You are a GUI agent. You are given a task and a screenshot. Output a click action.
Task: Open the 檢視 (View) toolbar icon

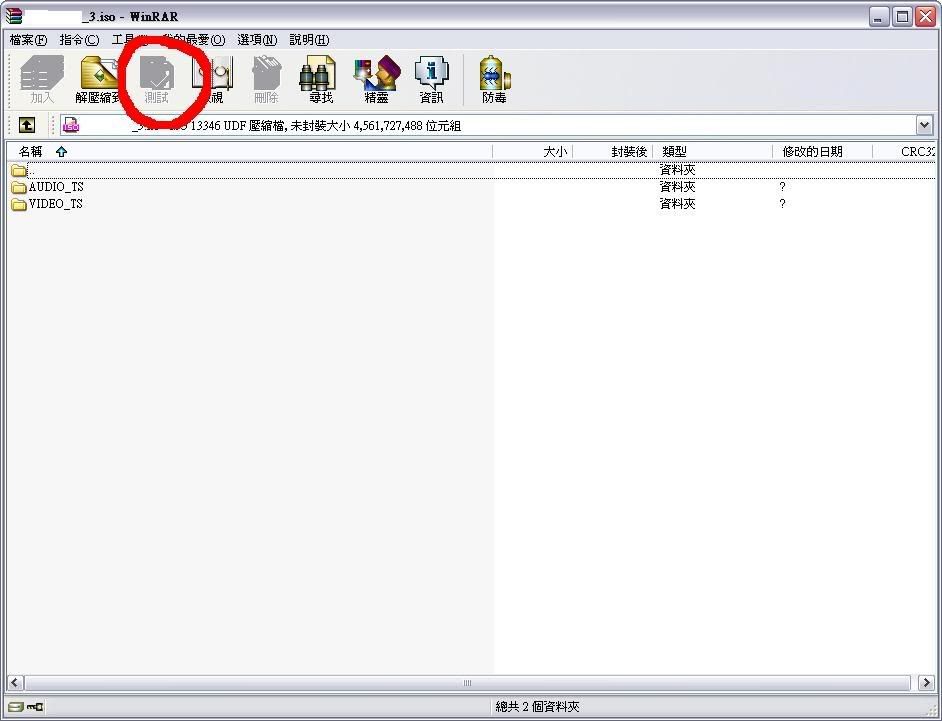pyautogui.click(x=211, y=79)
